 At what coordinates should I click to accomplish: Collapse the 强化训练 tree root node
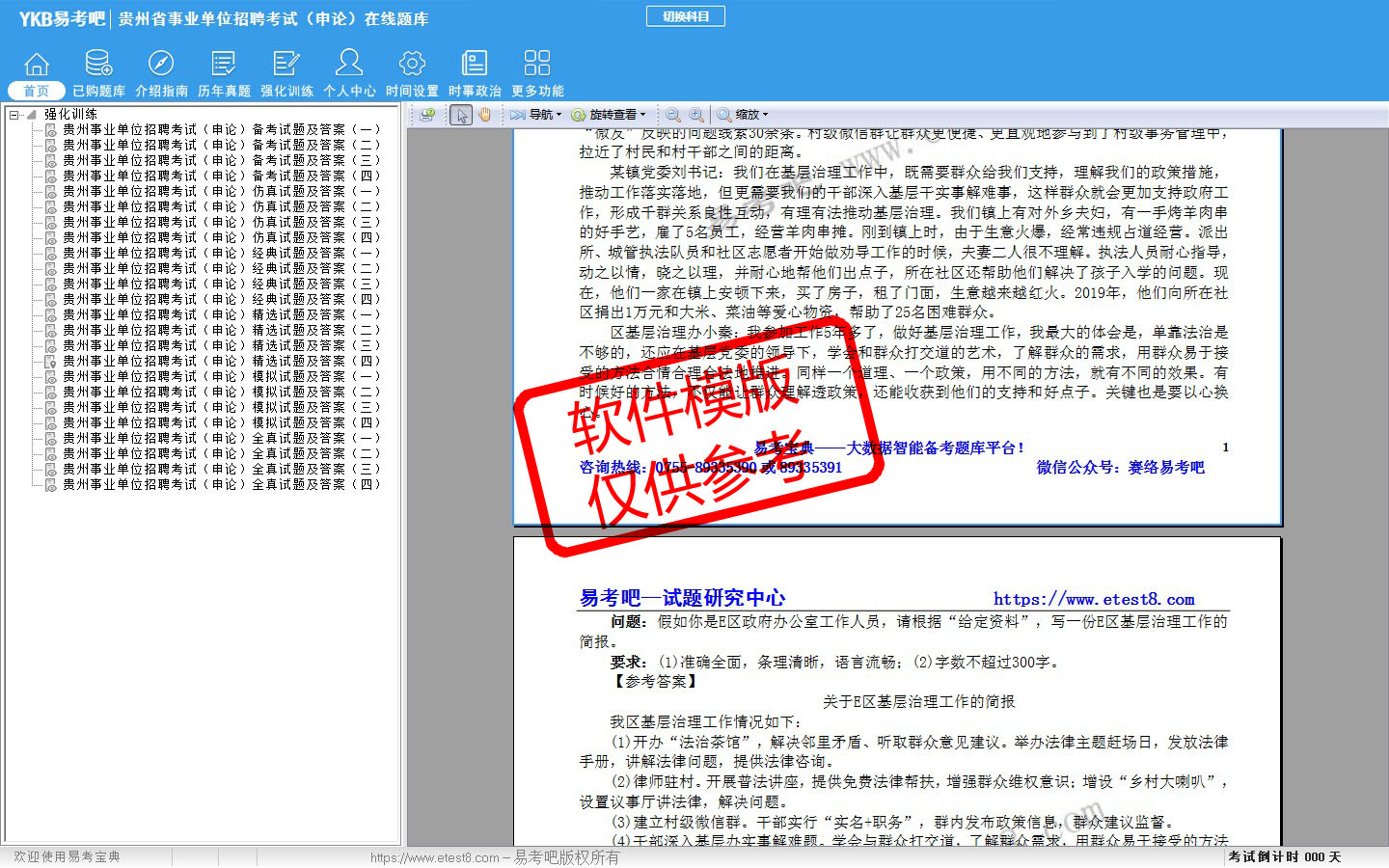point(14,115)
